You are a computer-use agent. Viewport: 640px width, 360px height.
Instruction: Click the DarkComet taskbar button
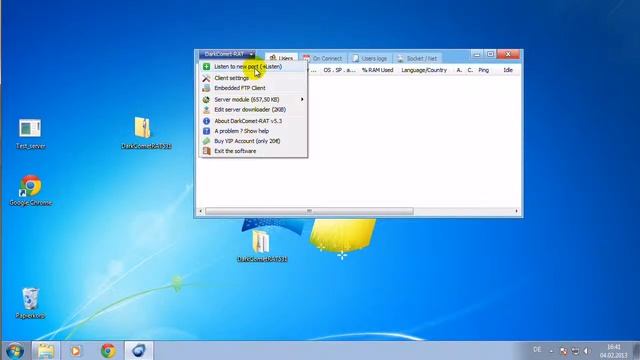click(139, 351)
